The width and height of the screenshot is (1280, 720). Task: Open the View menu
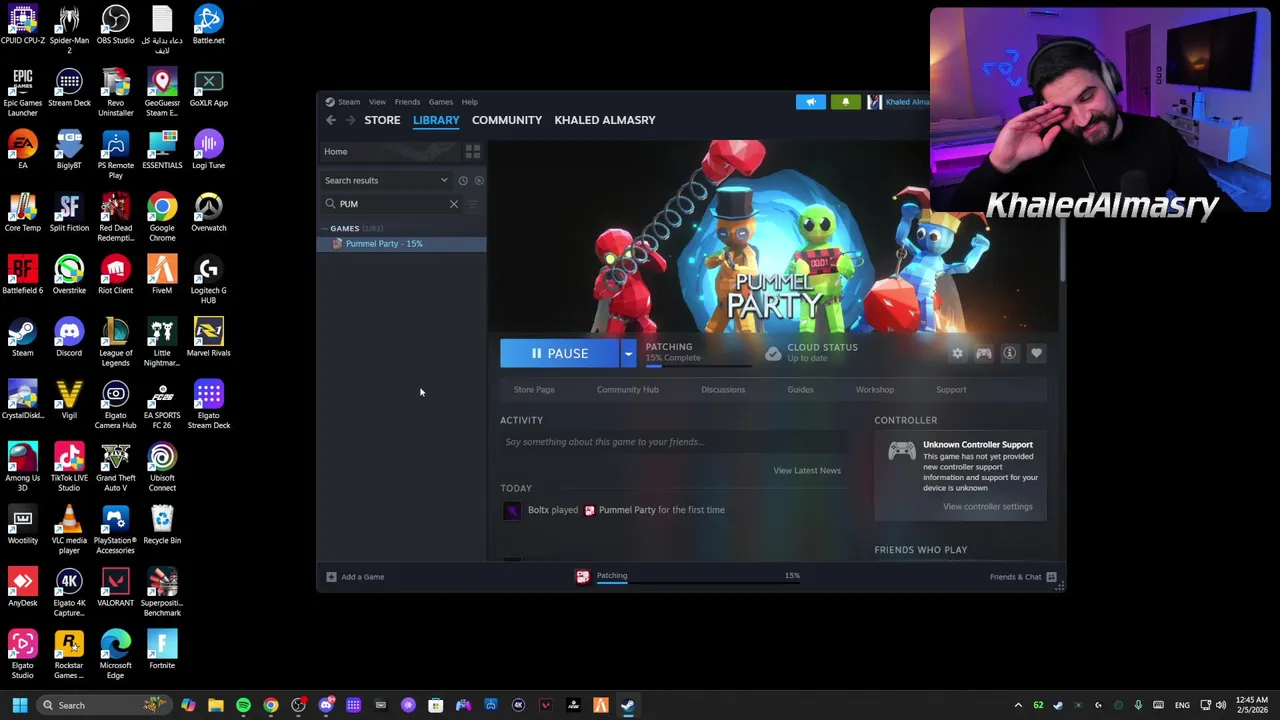tap(377, 102)
